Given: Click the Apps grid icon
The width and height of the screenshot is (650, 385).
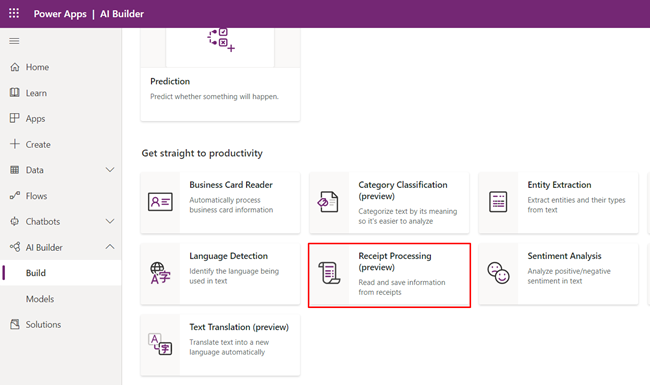Looking at the screenshot, I should click(15, 118).
